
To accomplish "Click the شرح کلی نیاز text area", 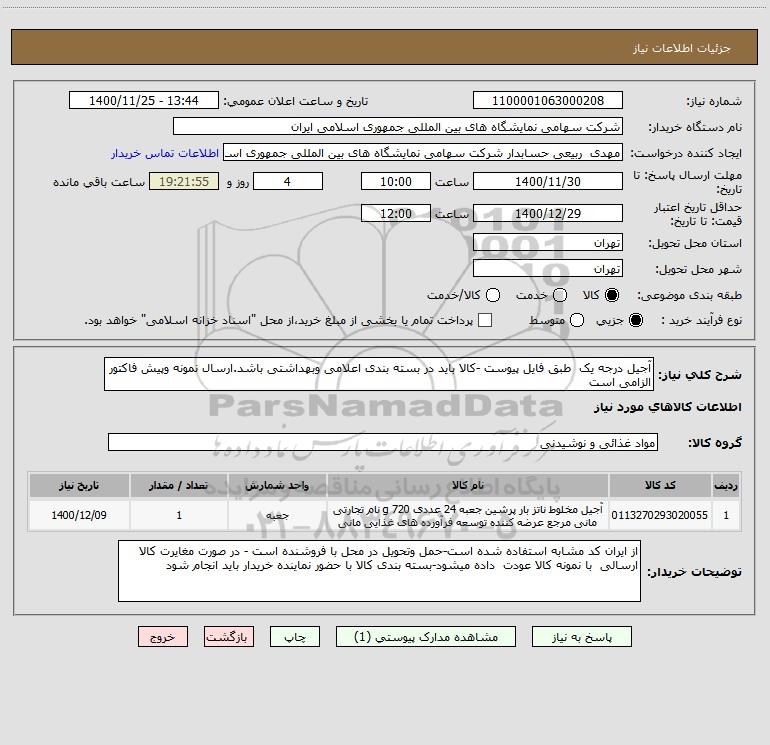I will click(x=379, y=375).
